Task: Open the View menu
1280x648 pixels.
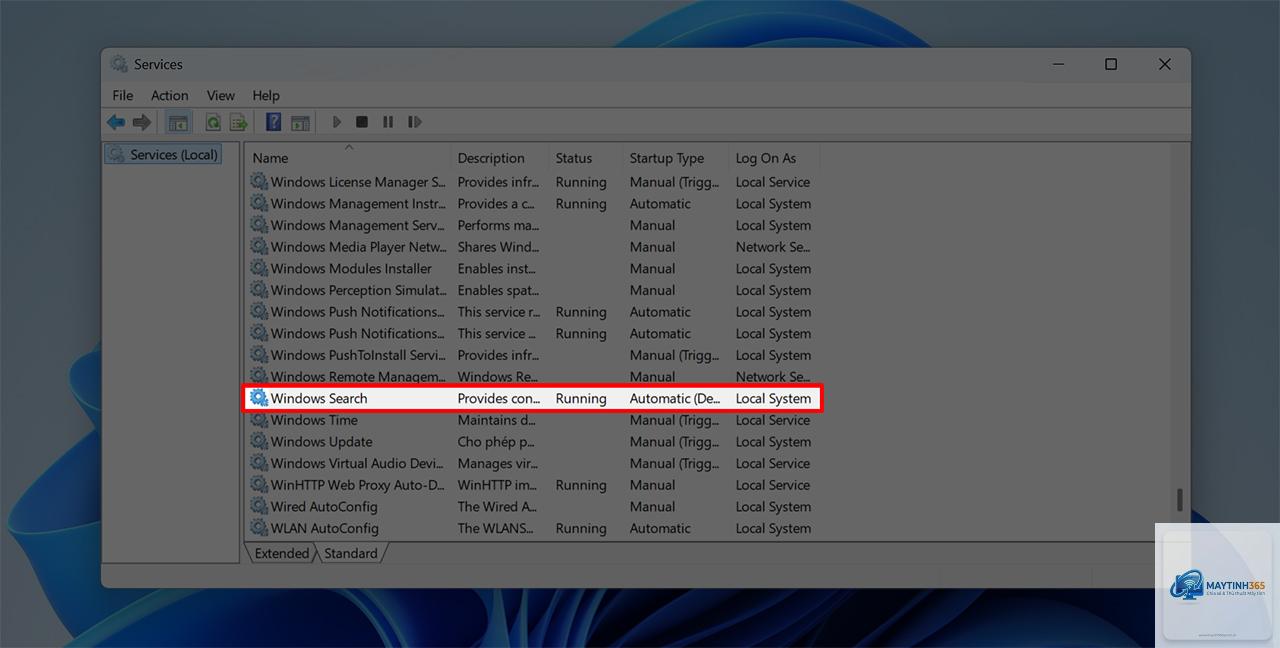Action: 221,95
